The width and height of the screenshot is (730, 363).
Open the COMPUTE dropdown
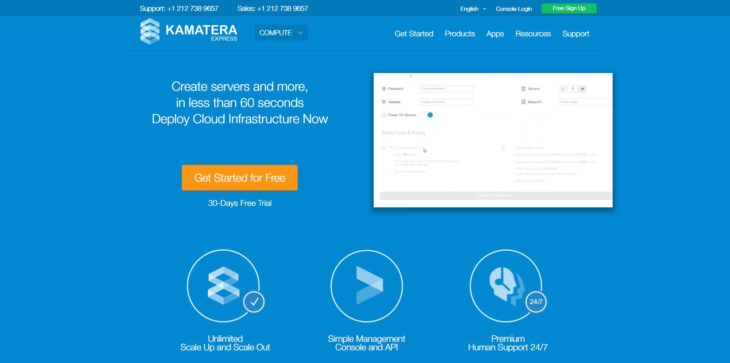click(281, 33)
